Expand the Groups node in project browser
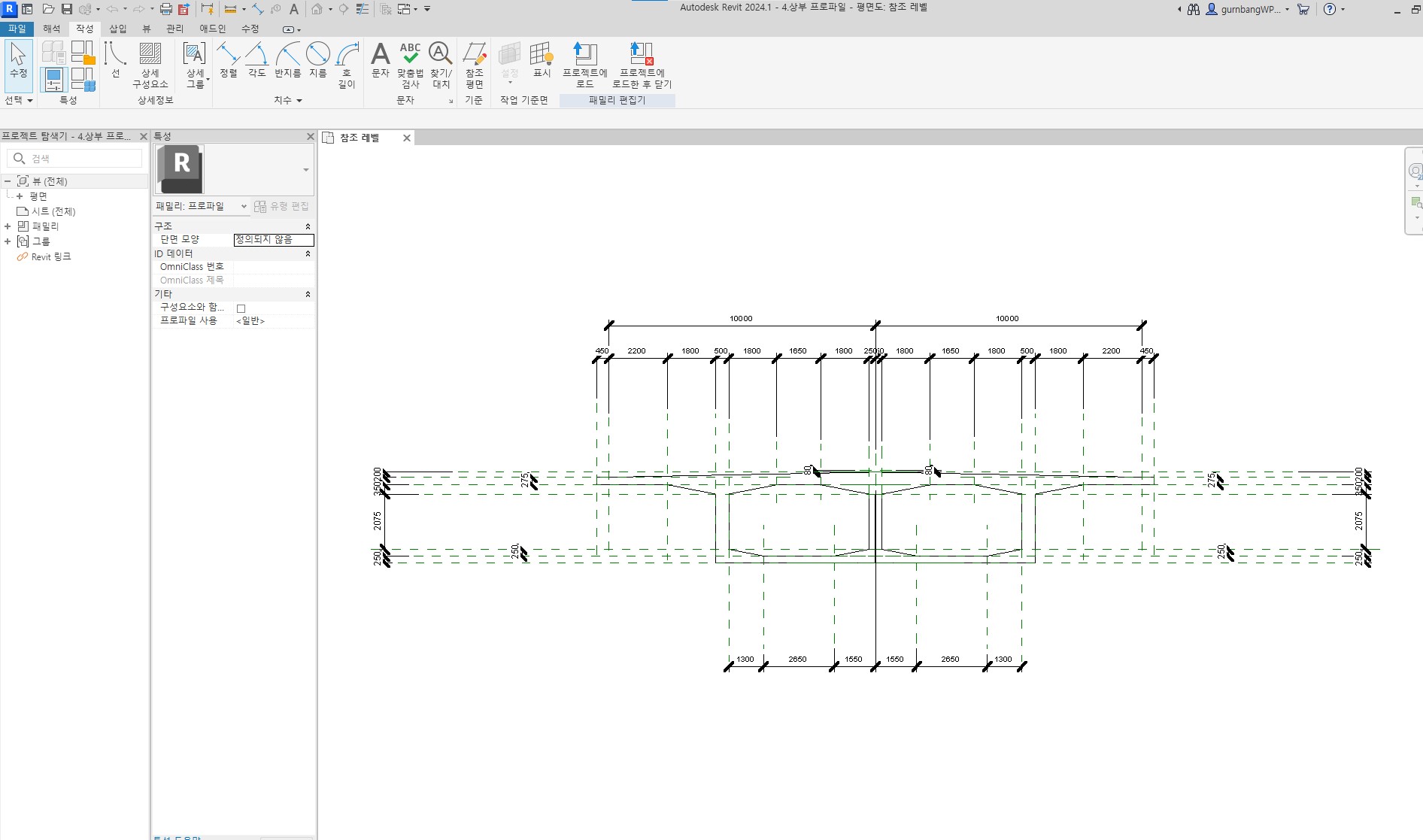The height and width of the screenshot is (840, 1423). point(8,241)
